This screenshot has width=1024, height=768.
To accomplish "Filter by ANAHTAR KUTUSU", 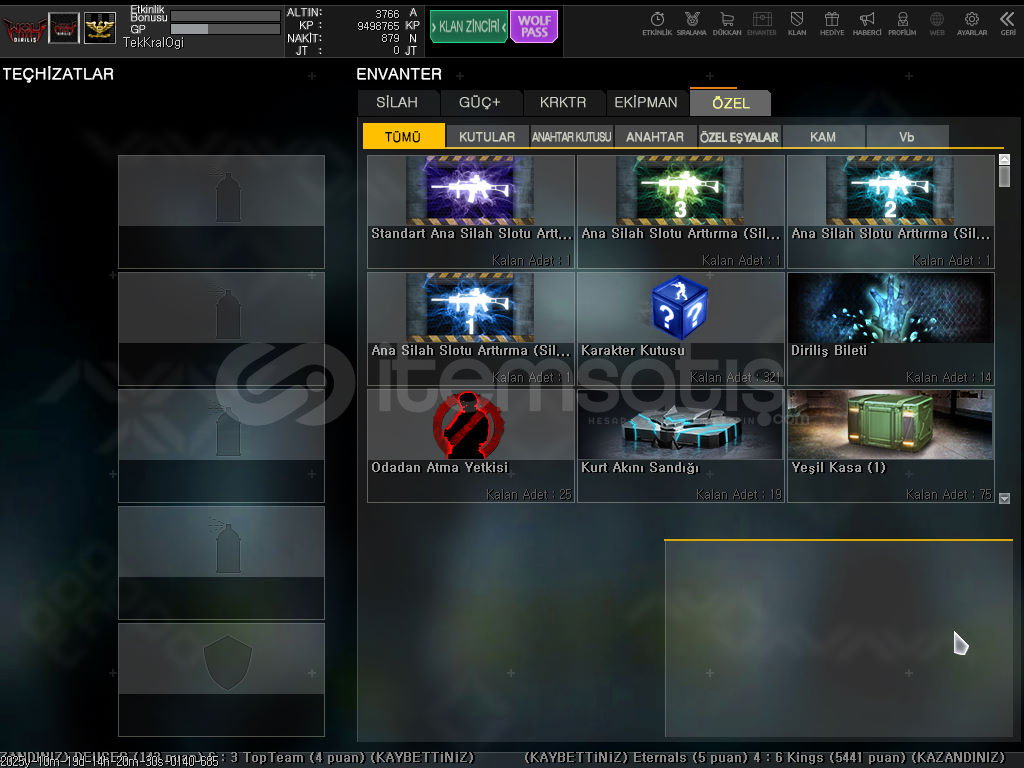I will pyautogui.click(x=571, y=136).
